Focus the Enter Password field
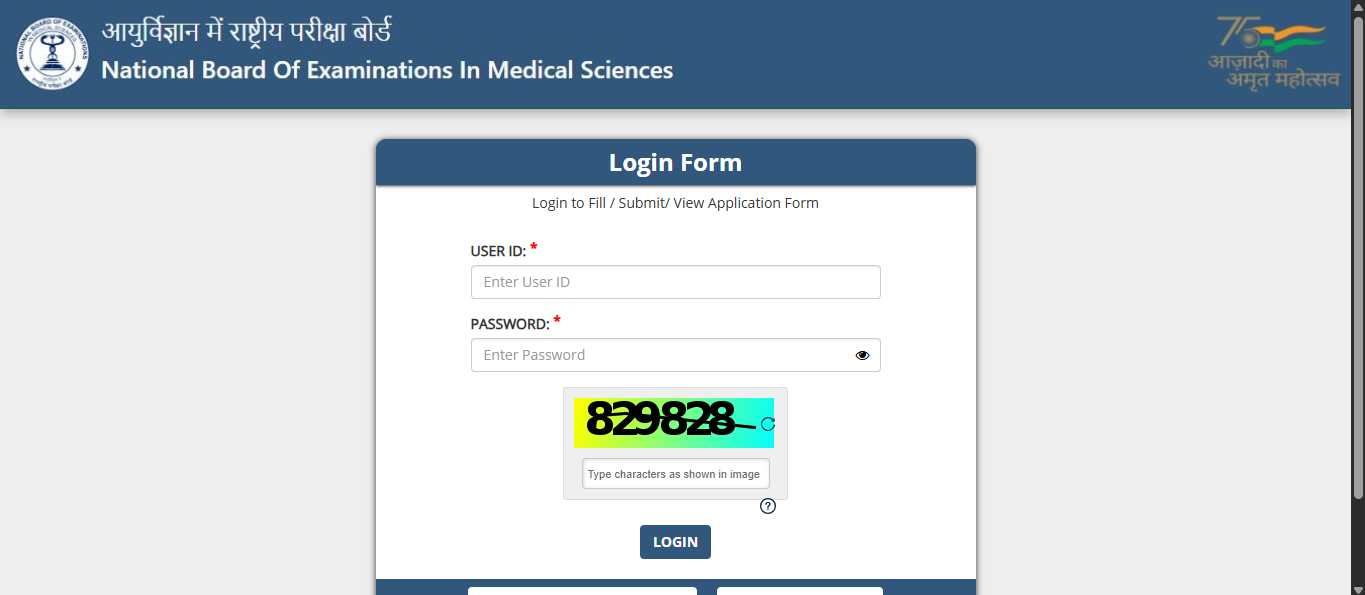The height and width of the screenshot is (595, 1365). [660, 355]
